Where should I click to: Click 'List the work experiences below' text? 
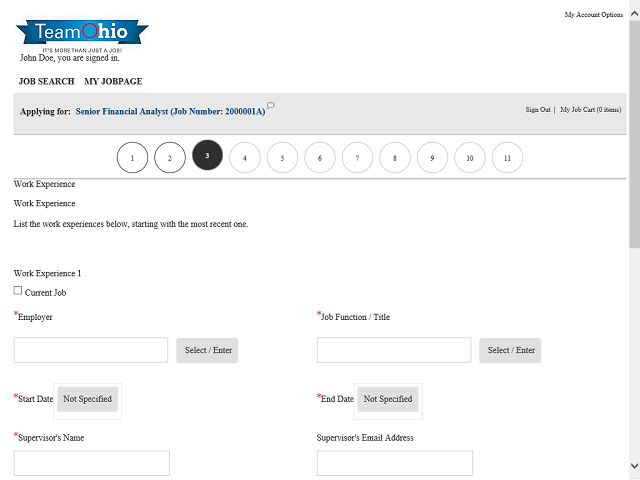[131, 224]
